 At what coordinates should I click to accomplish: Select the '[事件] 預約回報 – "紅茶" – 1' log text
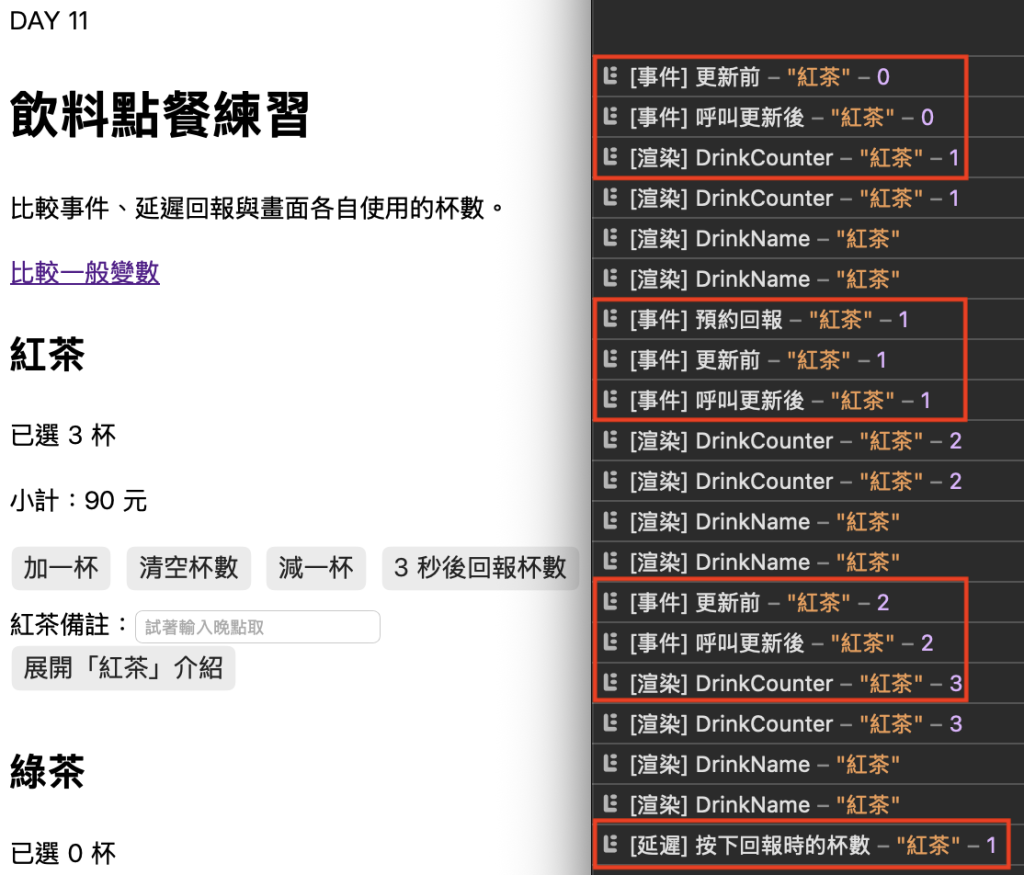point(769,319)
